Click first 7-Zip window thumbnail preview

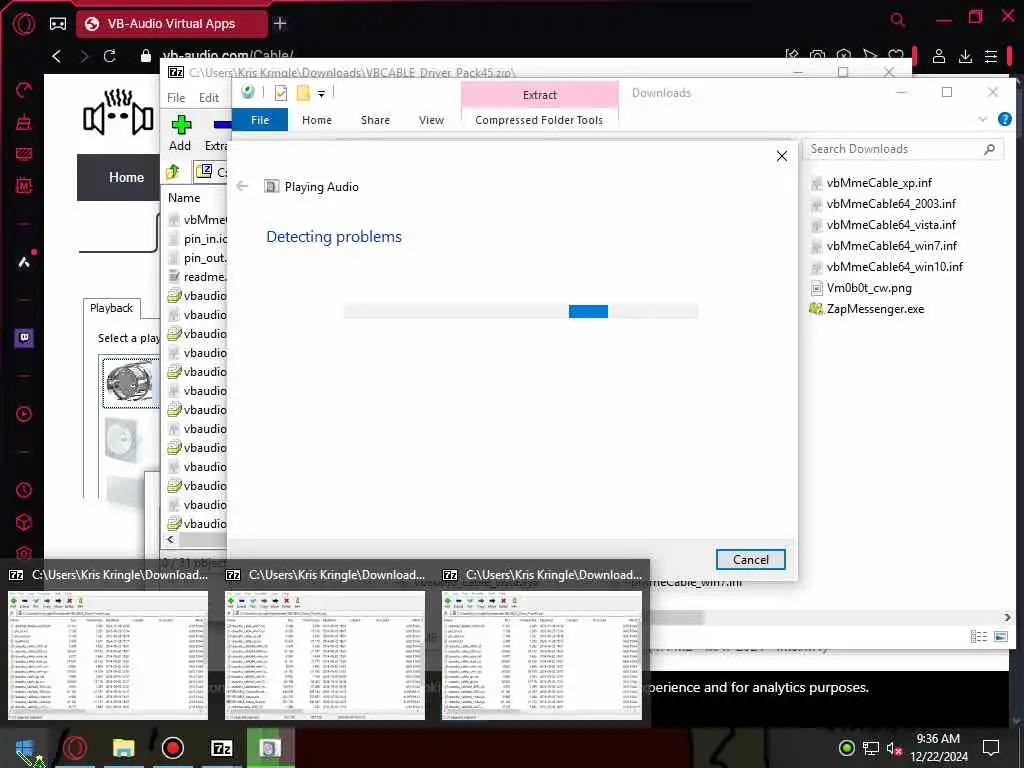click(108, 655)
